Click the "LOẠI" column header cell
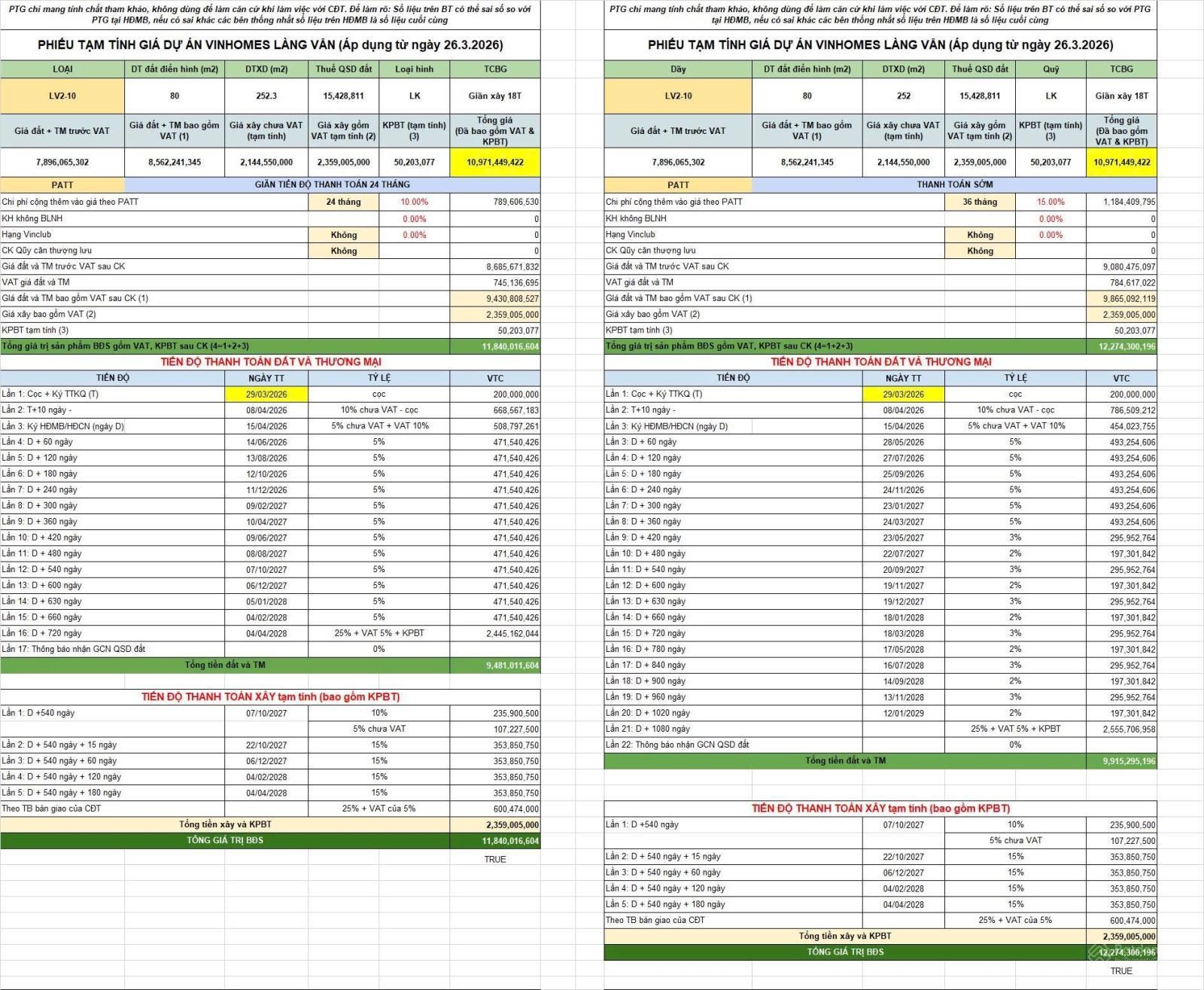 pyautogui.click(x=62, y=69)
